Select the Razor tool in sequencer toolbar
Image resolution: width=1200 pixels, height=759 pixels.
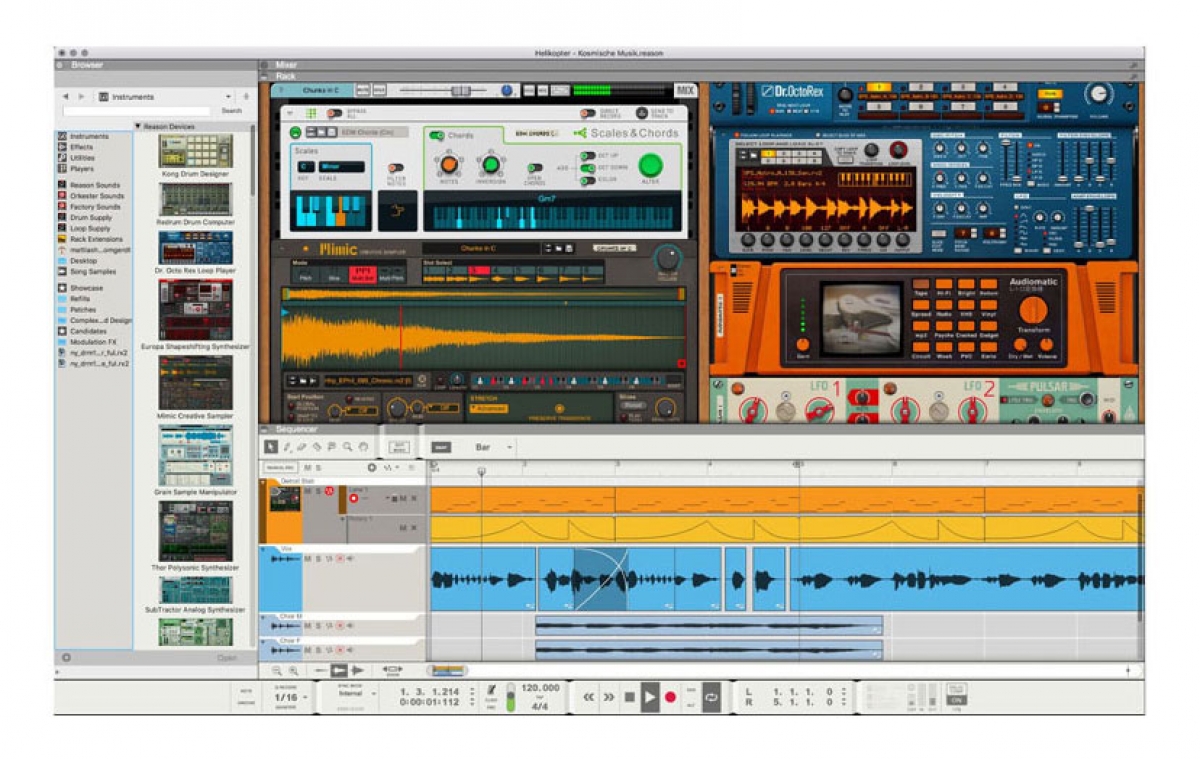coord(316,447)
